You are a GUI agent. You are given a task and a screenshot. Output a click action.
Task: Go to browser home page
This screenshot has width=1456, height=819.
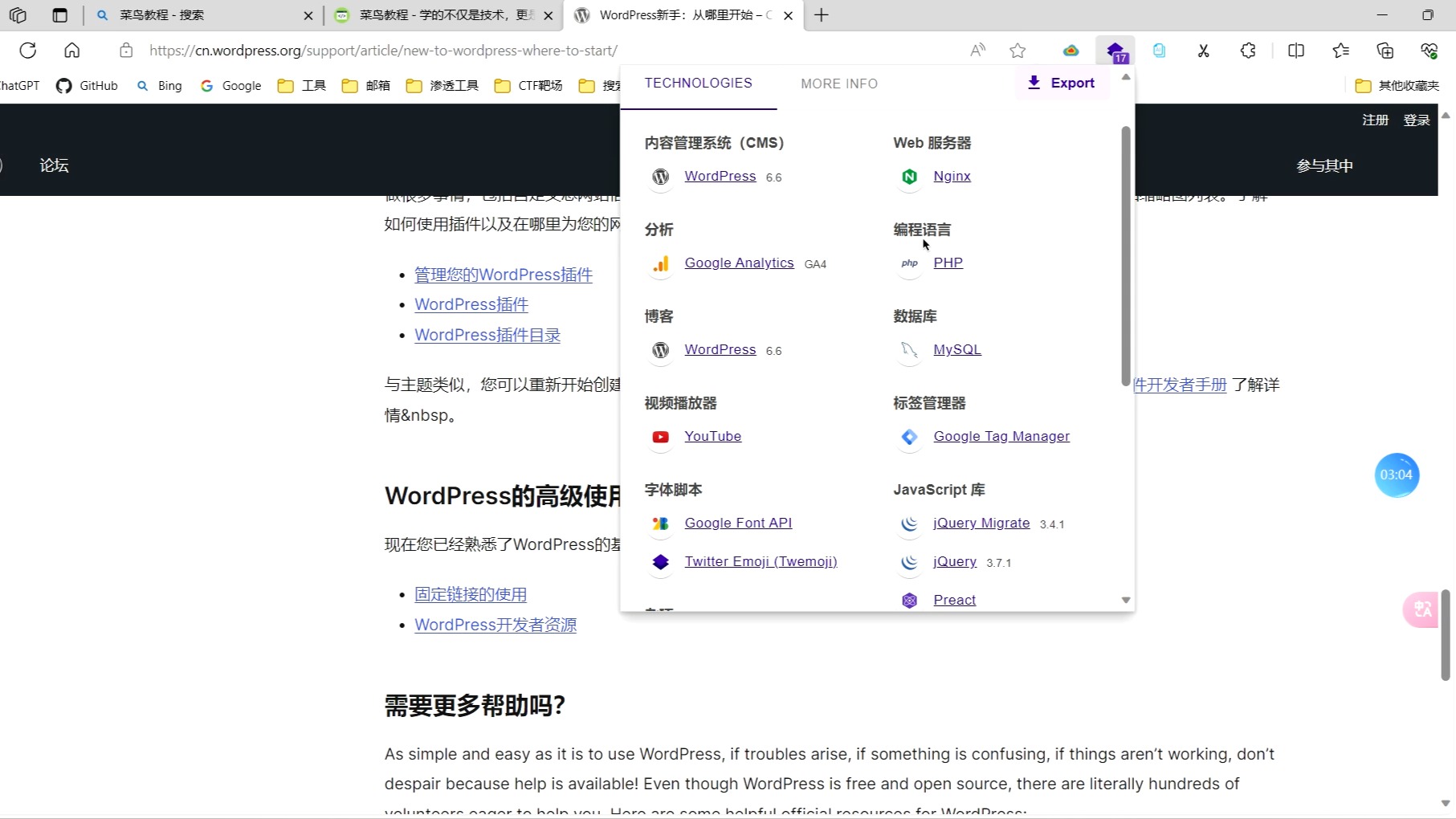(x=72, y=51)
